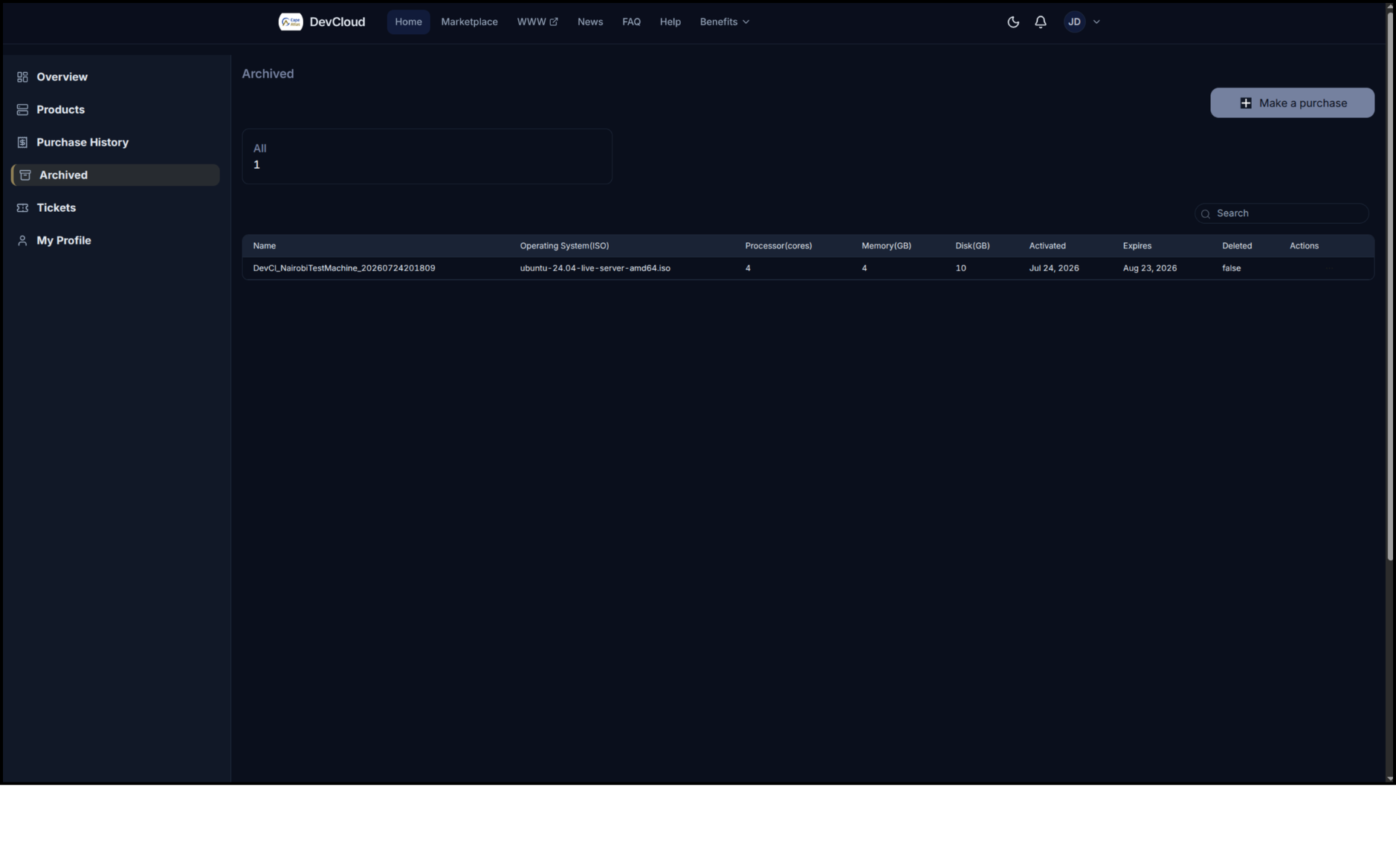Click the DevCloud logo icon

[x=290, y=22]
